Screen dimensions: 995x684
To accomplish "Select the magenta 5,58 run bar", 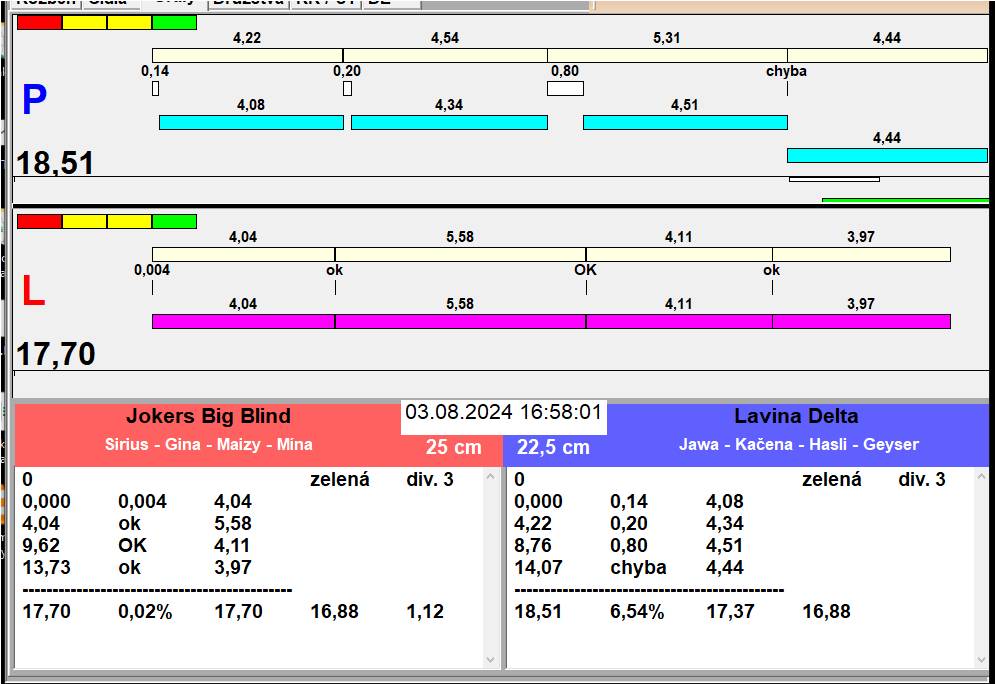I will pos(460,321).
